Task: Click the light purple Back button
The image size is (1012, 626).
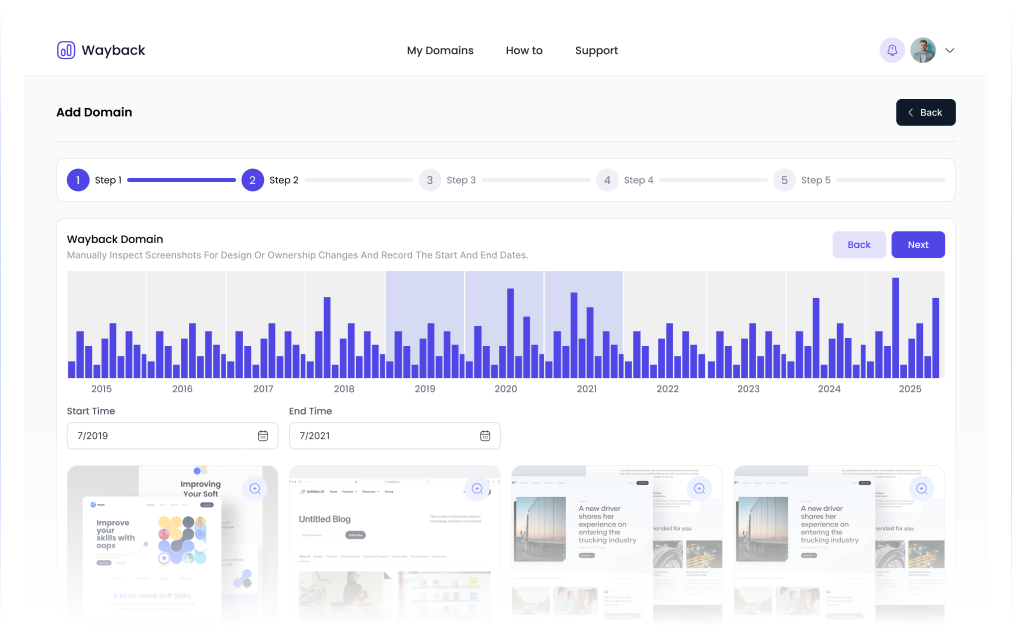Action: tap(859, 245)
